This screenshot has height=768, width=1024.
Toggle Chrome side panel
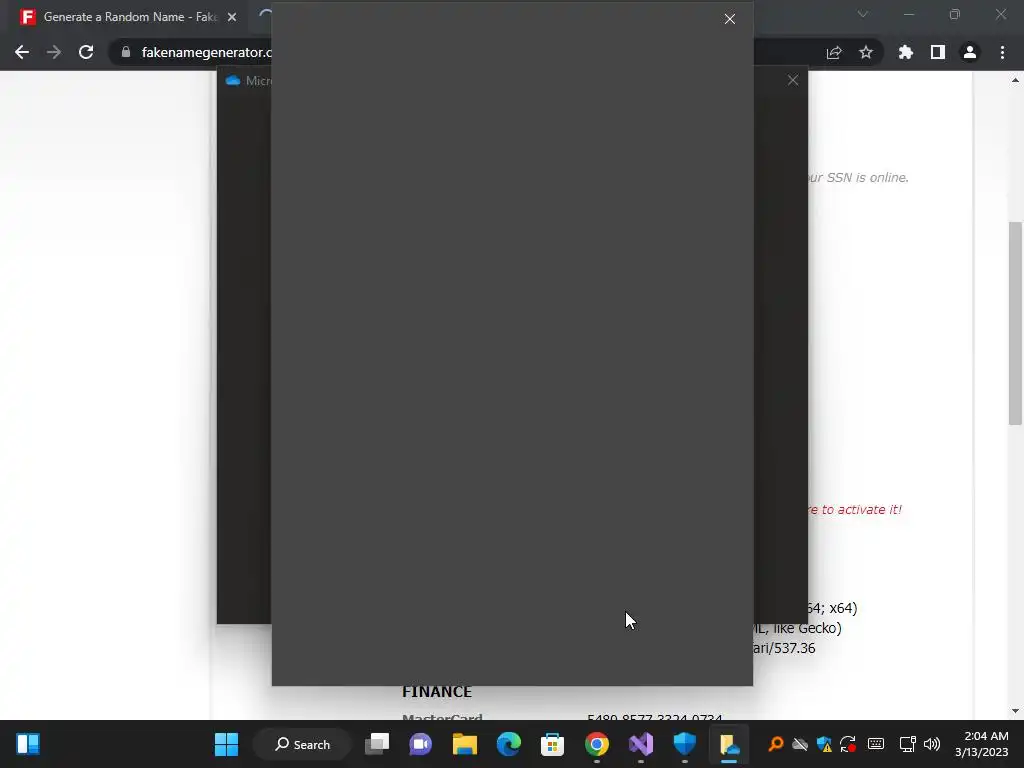(x=938, y=52)
